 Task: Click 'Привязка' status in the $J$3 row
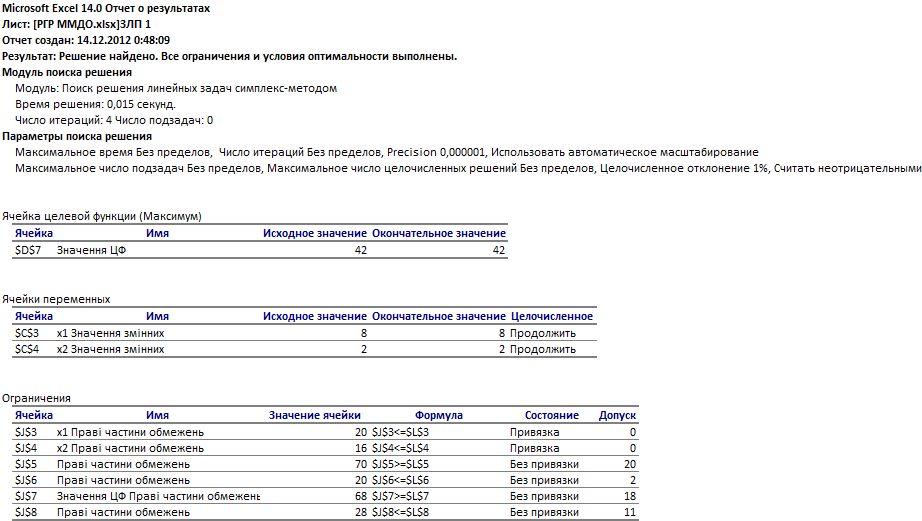[535, 432]
